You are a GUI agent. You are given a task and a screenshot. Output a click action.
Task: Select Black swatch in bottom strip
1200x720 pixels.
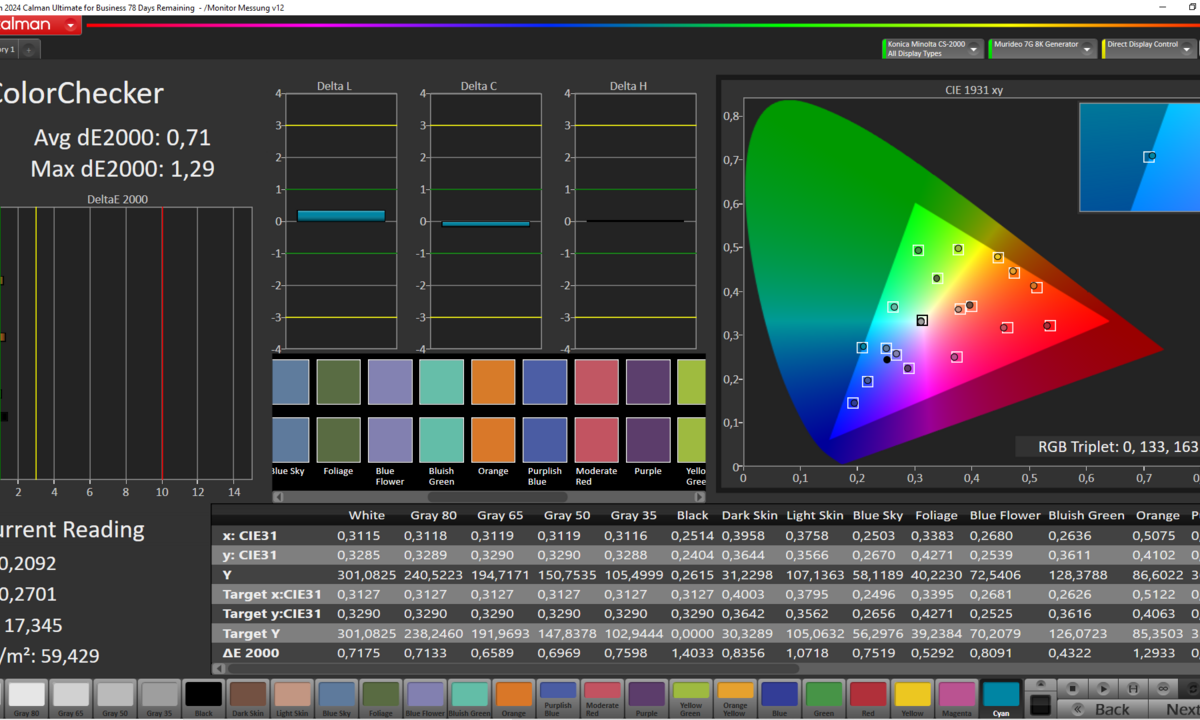tap(203, 699)
